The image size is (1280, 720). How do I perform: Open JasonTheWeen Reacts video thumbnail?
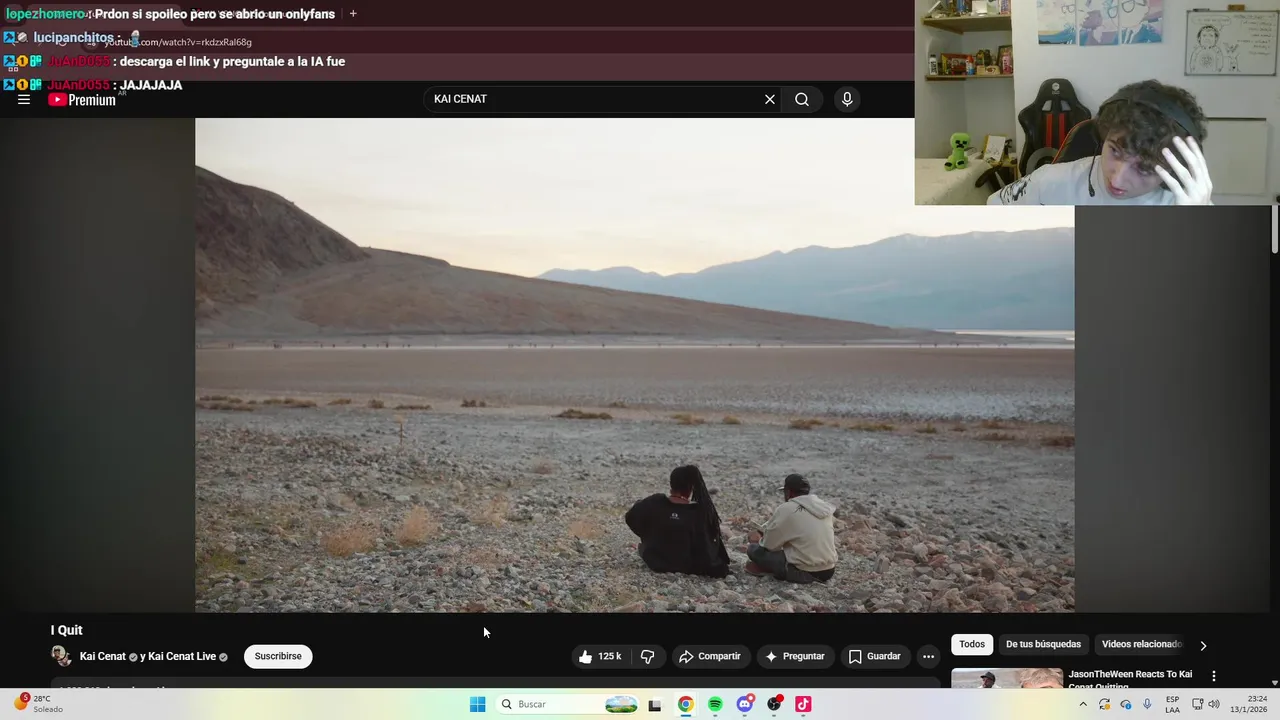1007,678
